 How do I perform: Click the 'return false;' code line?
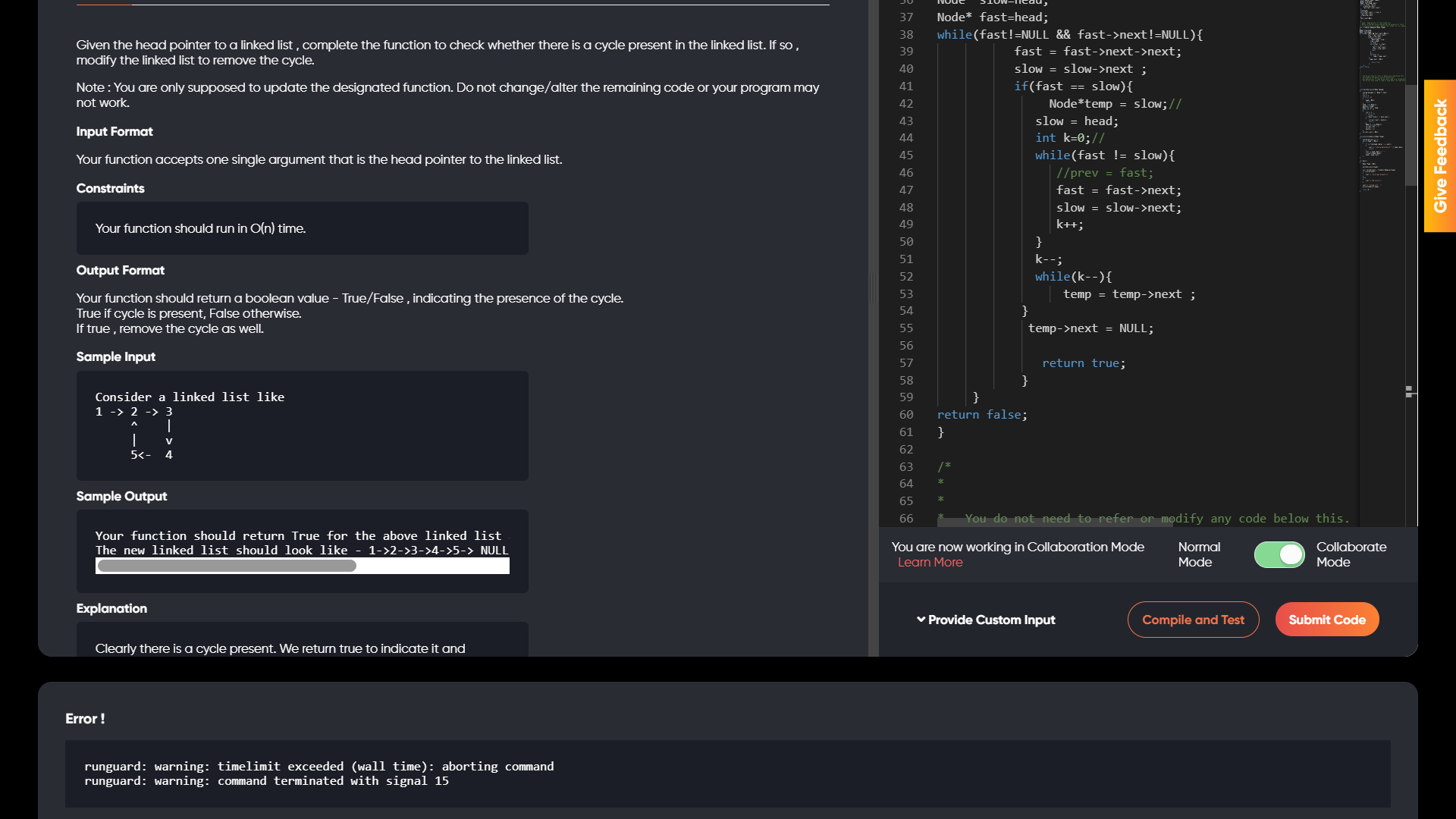pyautogui.click(x=981, y=415)
